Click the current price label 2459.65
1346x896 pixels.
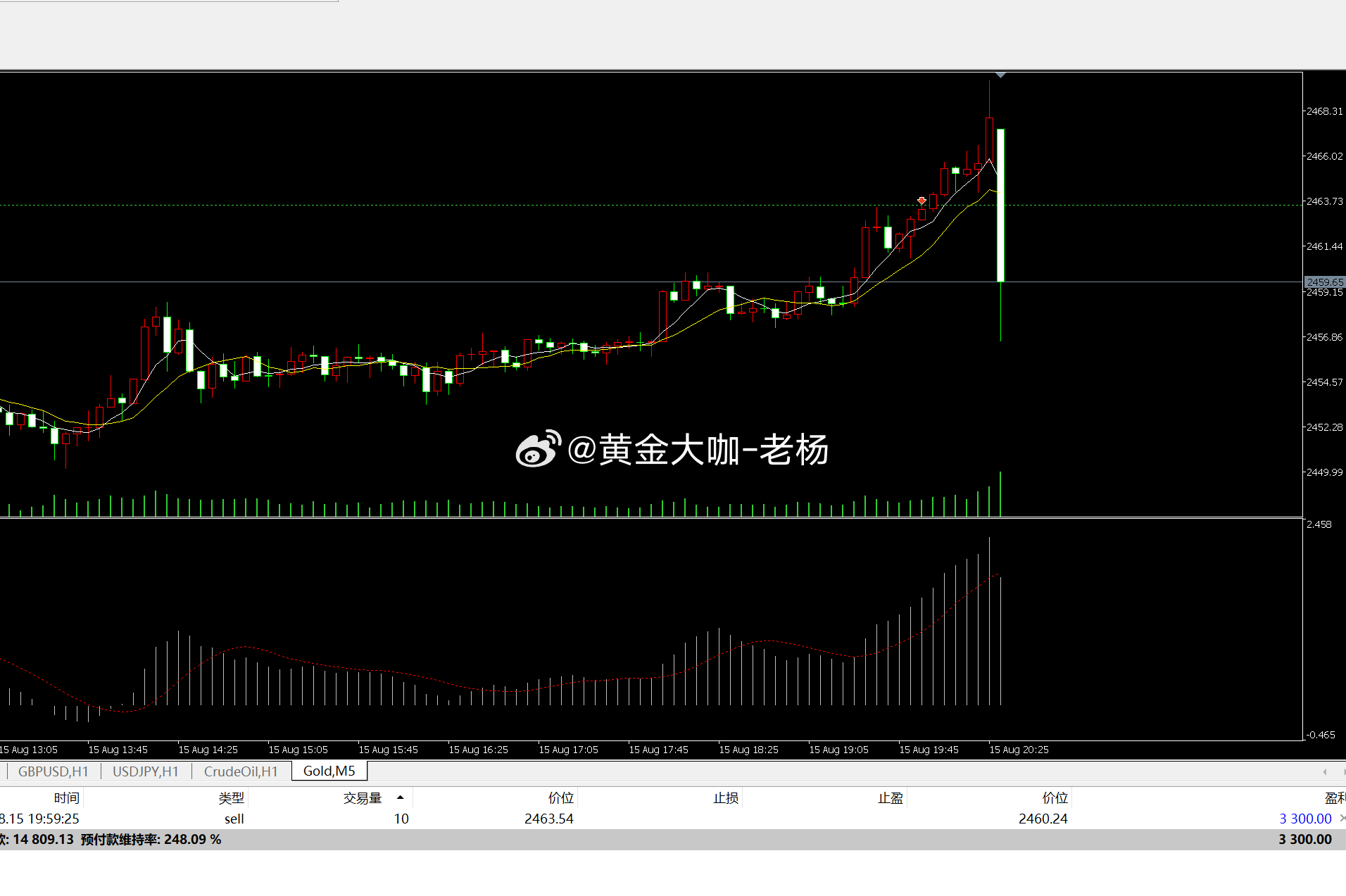(x=1324, y=282)
